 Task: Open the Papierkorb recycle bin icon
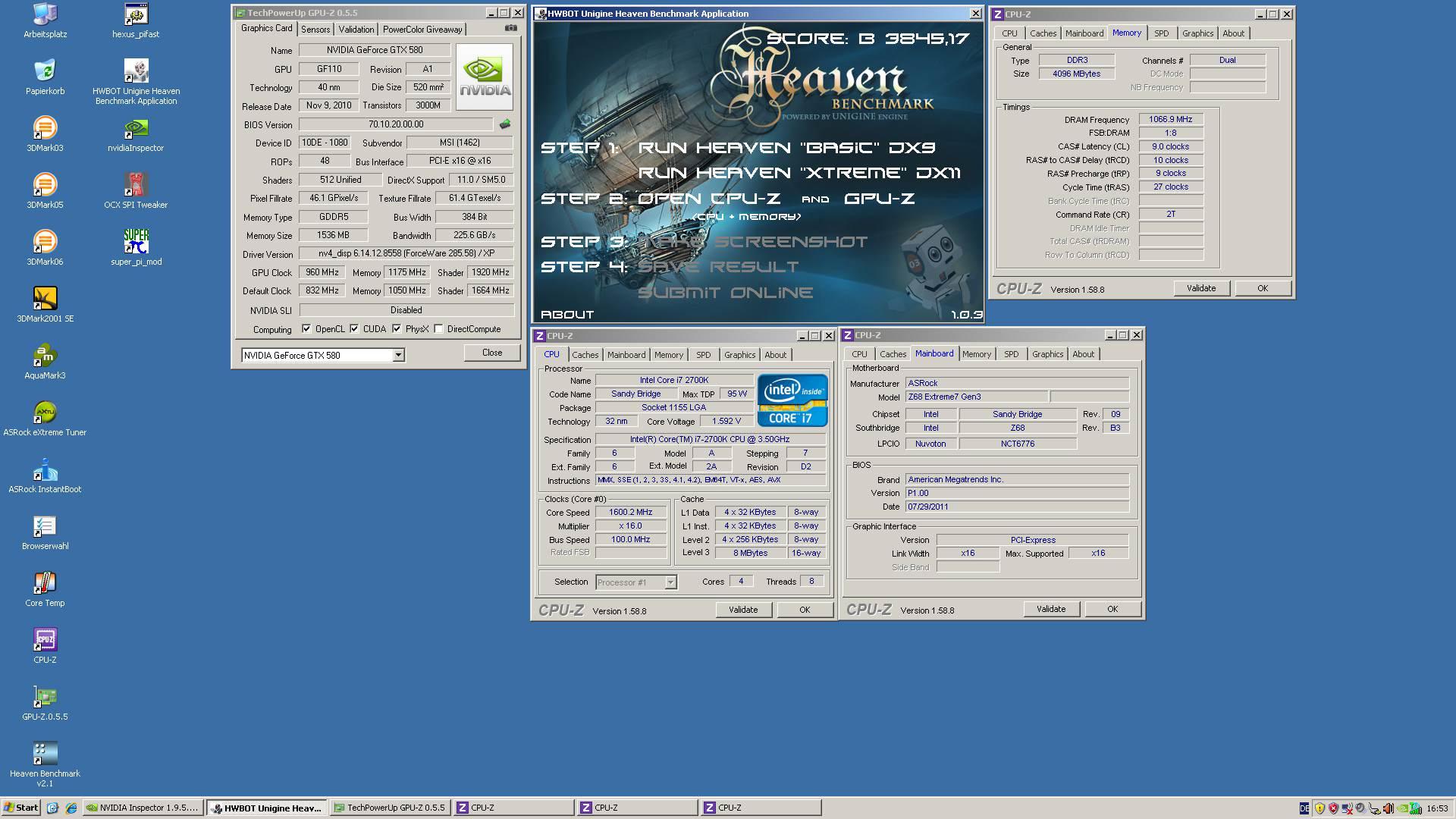[x=45, y=77]
